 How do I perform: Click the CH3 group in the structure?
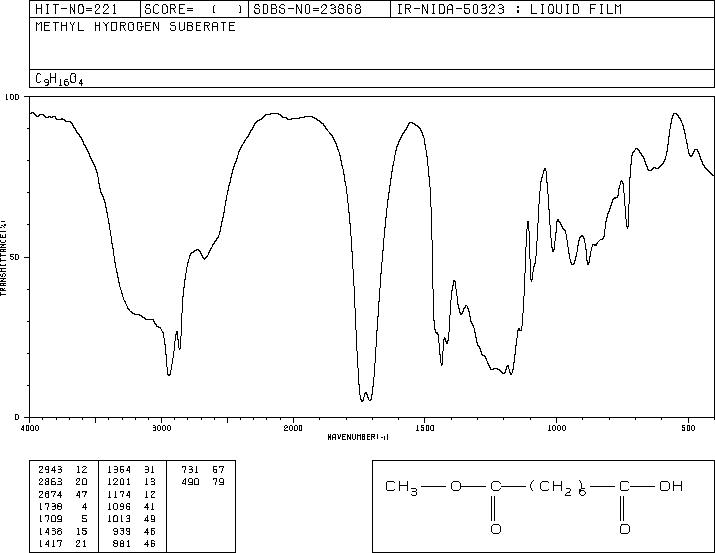point(401,487)
